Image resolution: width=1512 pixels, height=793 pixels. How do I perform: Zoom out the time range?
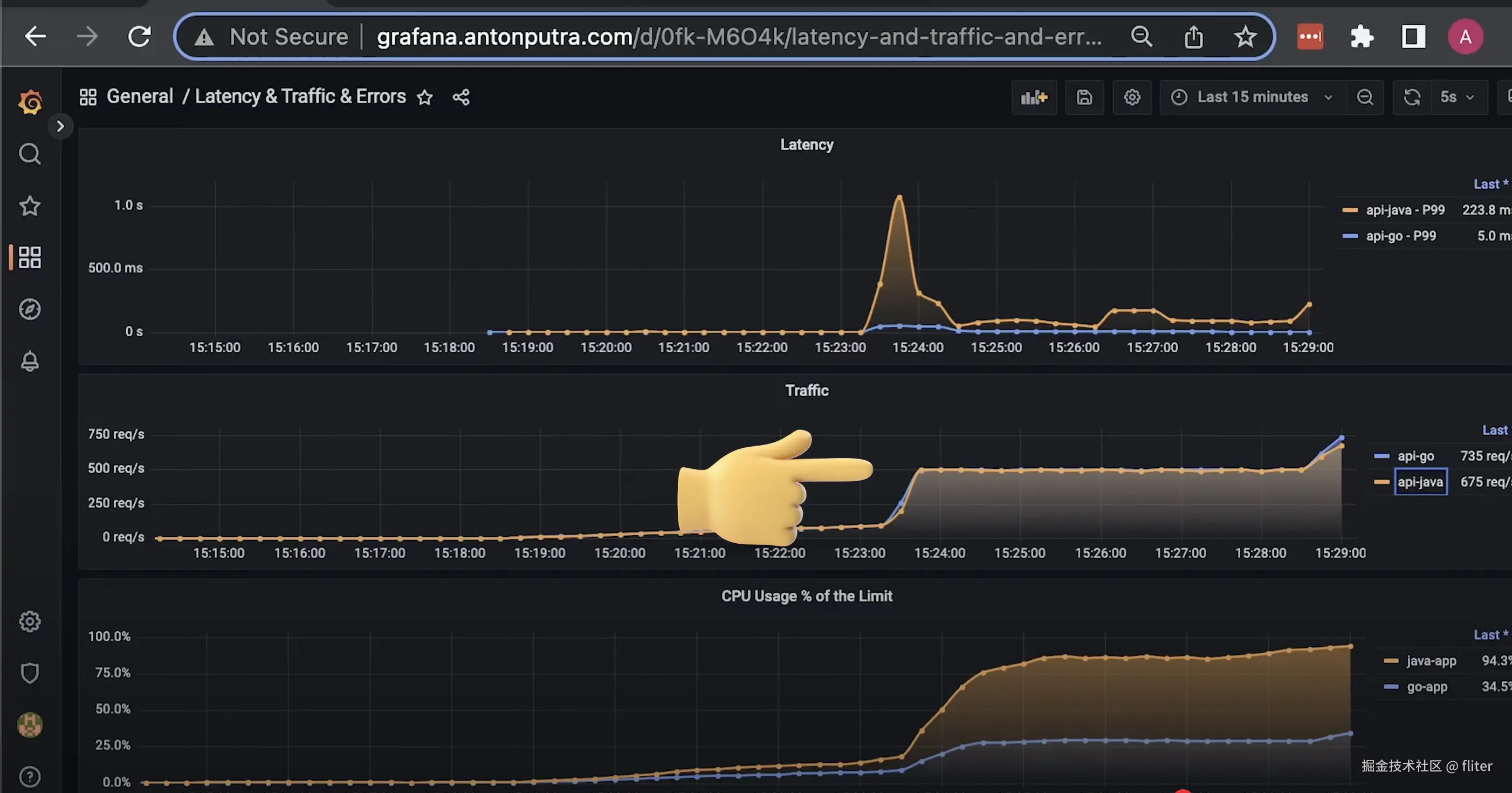point(1365,98)
